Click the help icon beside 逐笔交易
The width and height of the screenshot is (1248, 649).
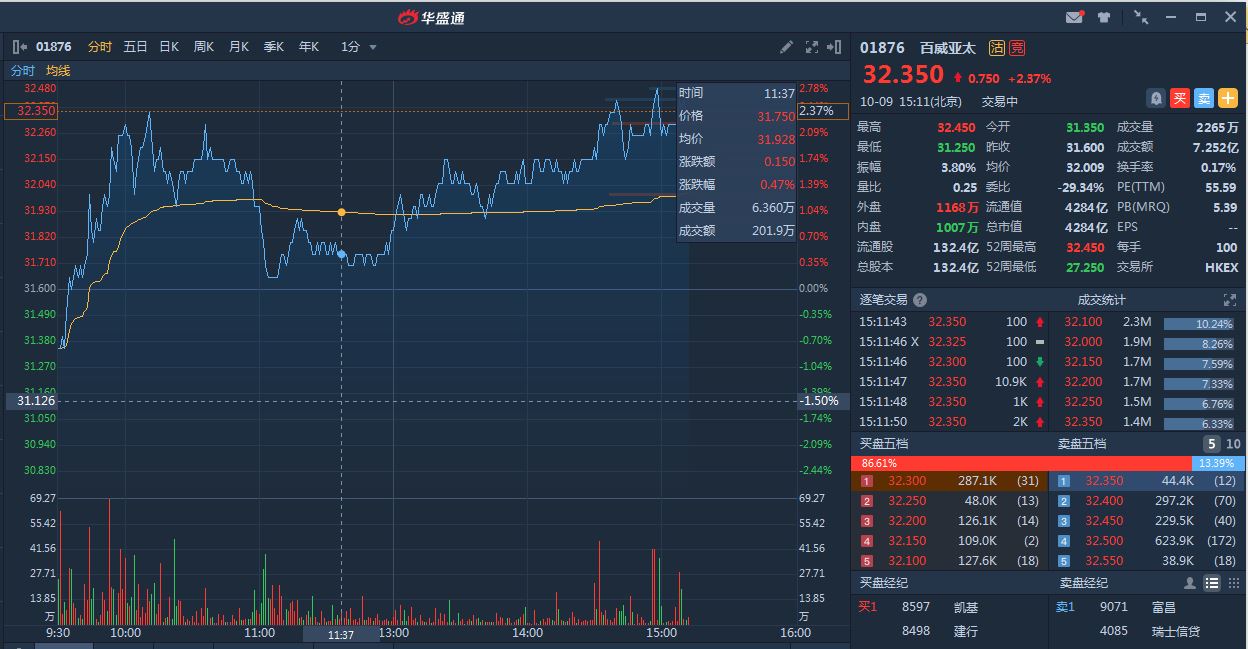coord(920,300)
